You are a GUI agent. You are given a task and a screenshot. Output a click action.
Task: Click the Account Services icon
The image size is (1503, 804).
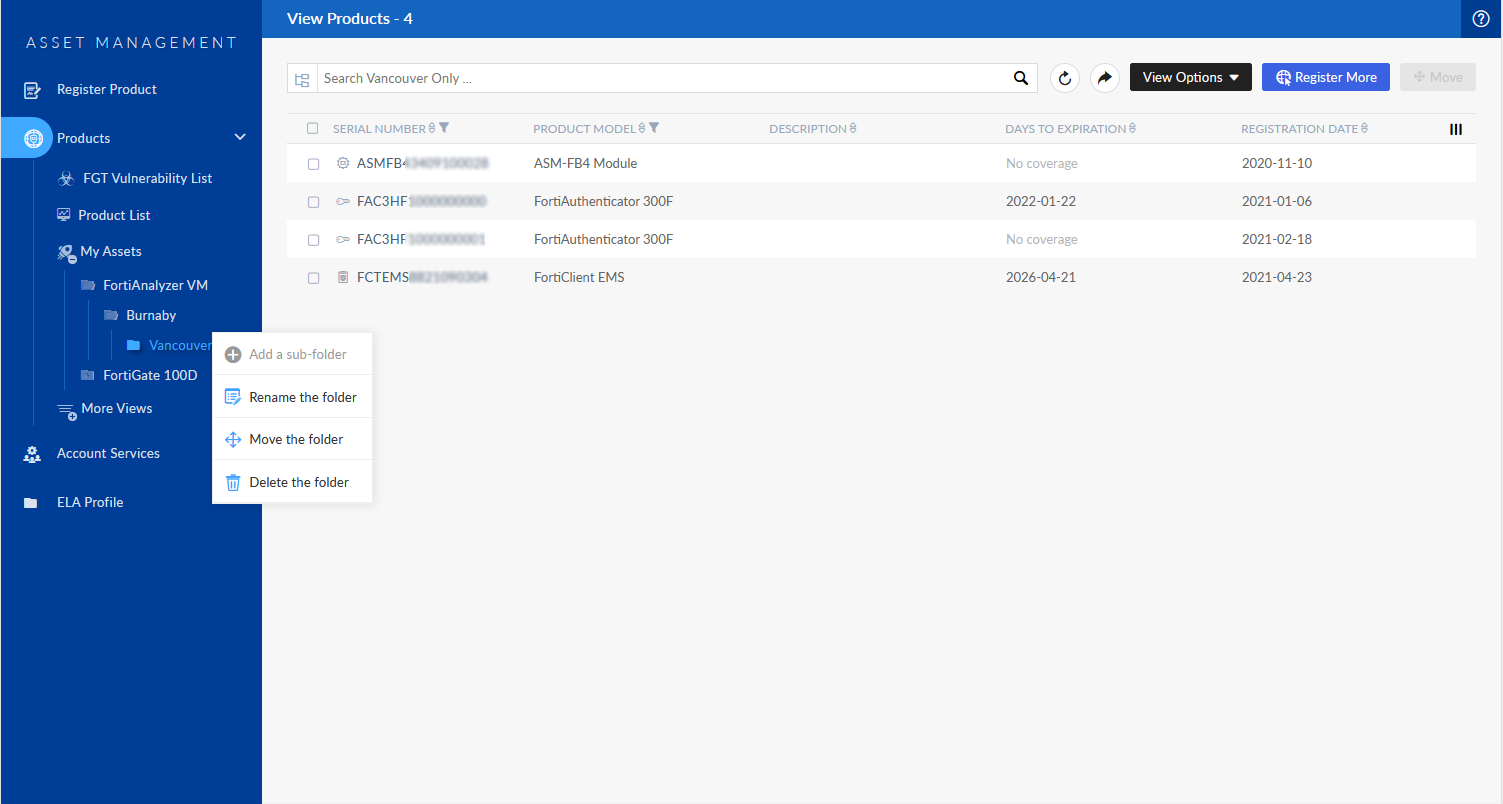coord(32,454)
